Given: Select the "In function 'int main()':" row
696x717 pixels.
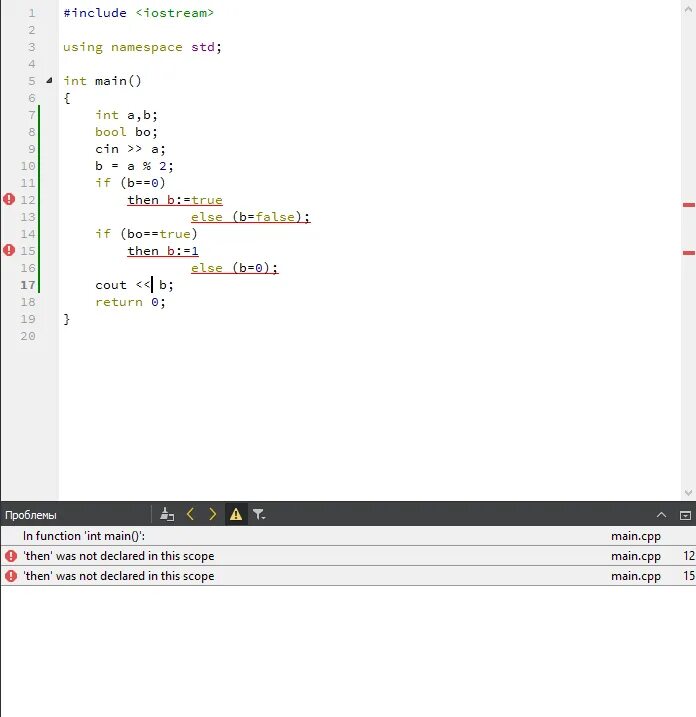Looking at the screenshot, I should click(348, 536).
